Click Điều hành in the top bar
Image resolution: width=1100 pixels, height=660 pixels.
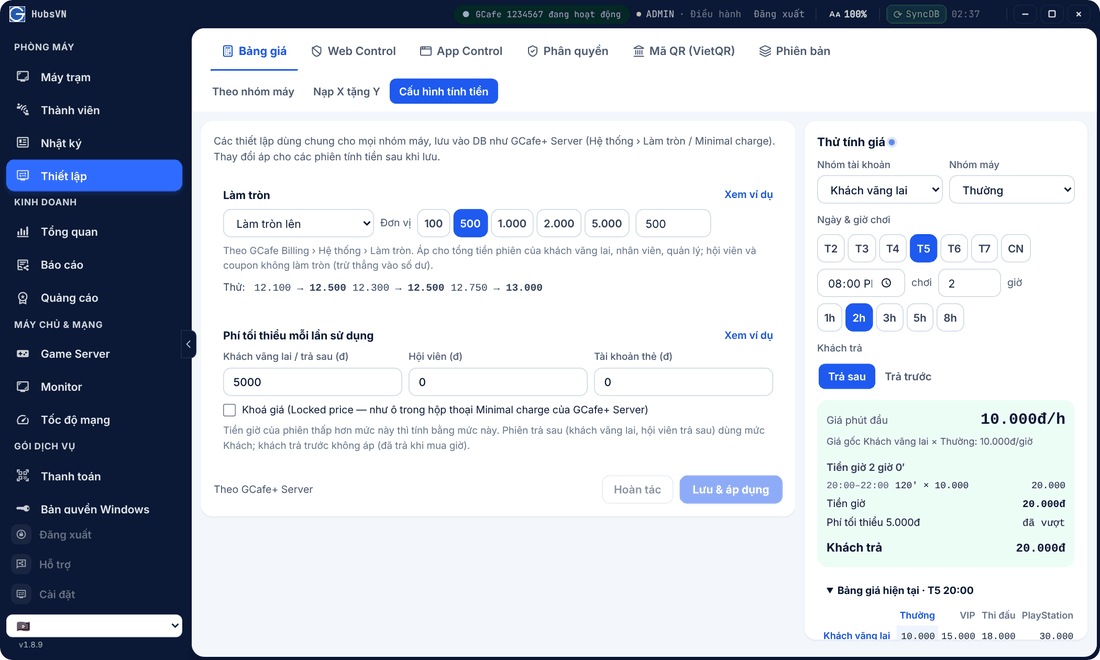click(715, 14)
